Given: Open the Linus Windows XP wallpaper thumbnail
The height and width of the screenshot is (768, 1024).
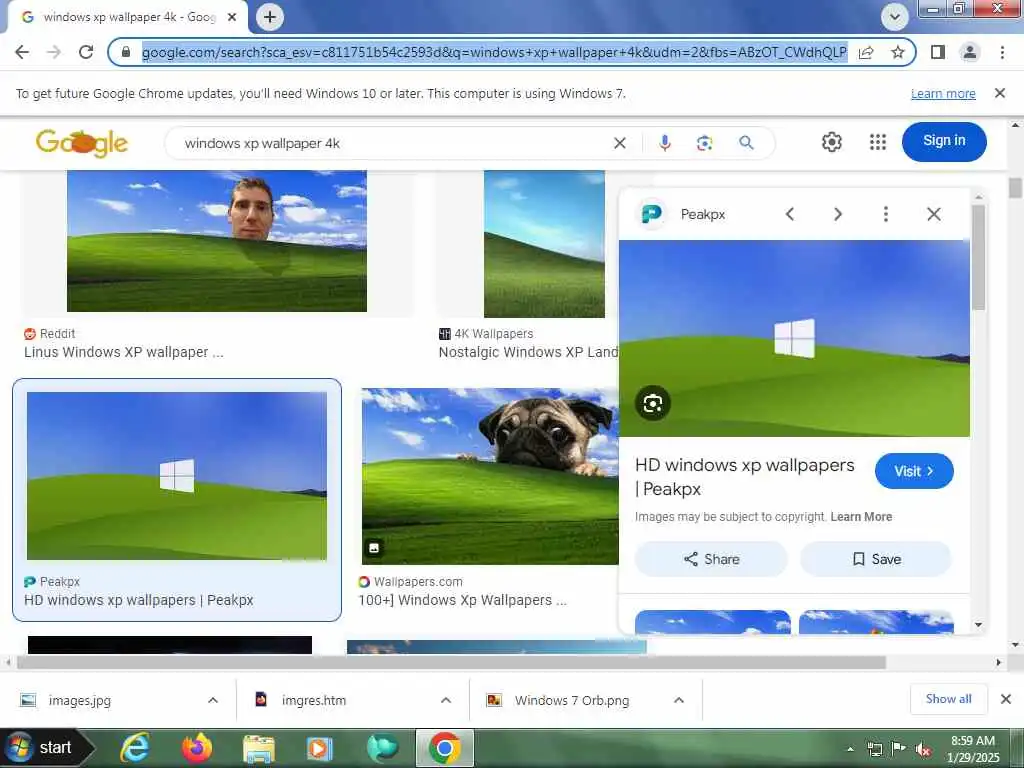Looking at the screenshot, I should click(217, 241).
